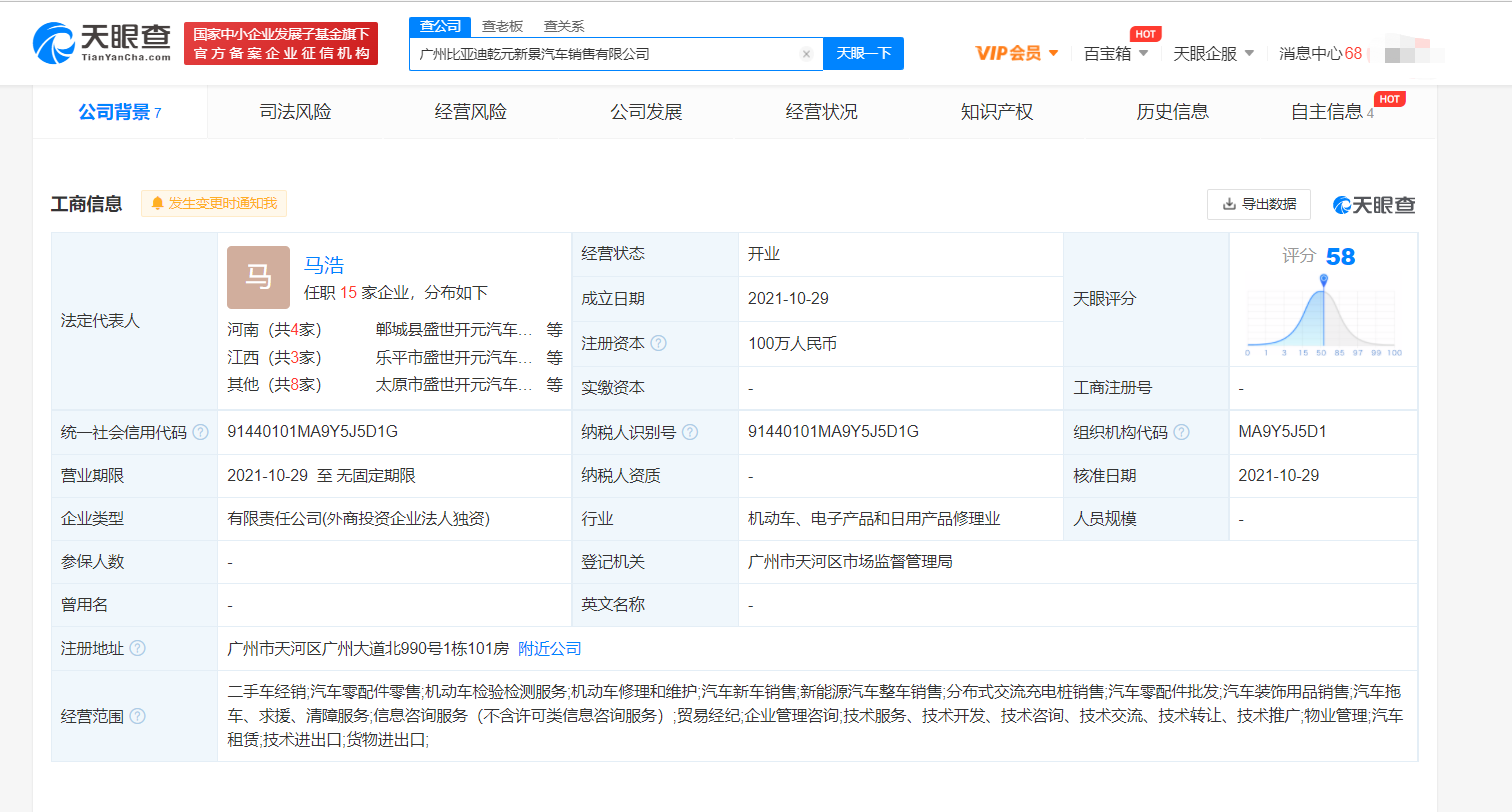Clear the search box using the × icon
The height and width of the screenshot is (812, 1512).
[806, 54]
